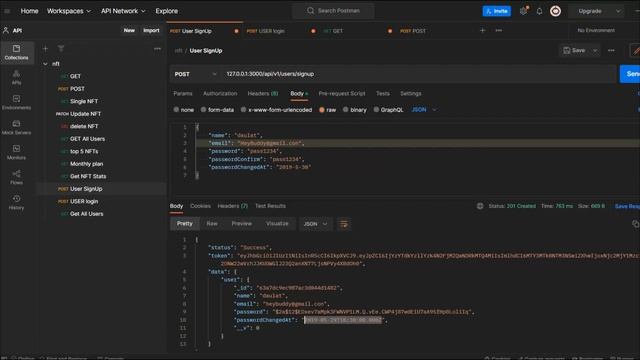Open the request body JSON format dropdown
Screen dimensions: 640x360
point(424,110)
